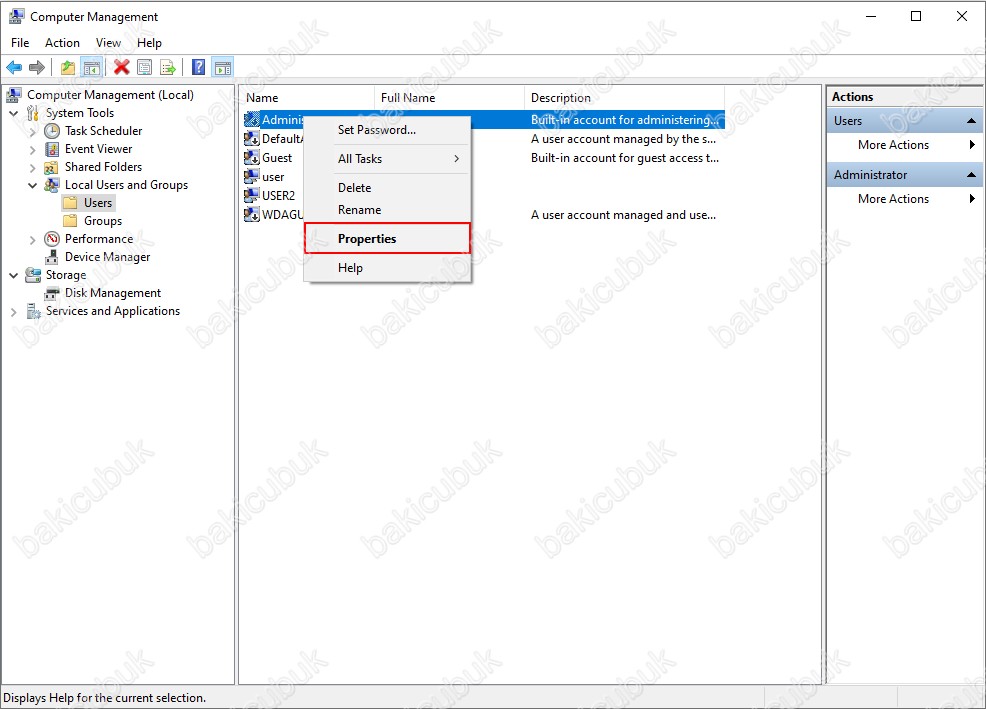
Task: Click the Local Users and Groups icon
Action: (52, 185)
